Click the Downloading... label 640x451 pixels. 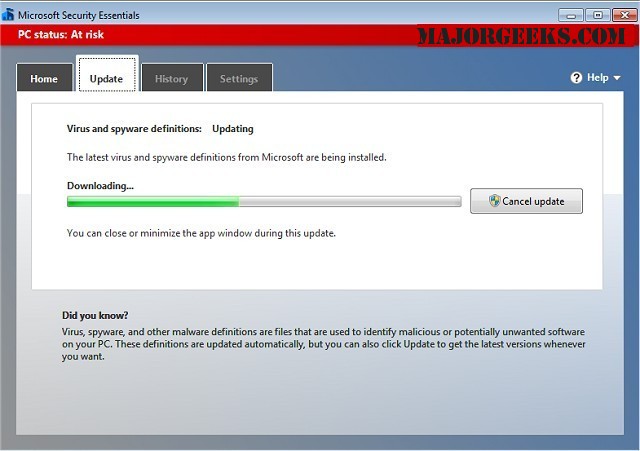[100, 186]
